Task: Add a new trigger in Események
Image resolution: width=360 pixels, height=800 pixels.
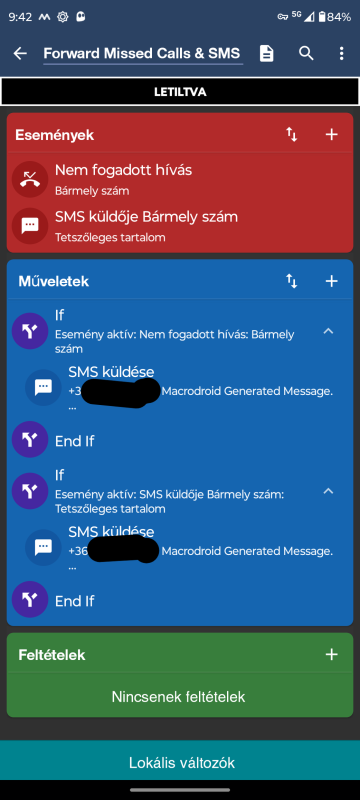Action: (x=331, y=135)
